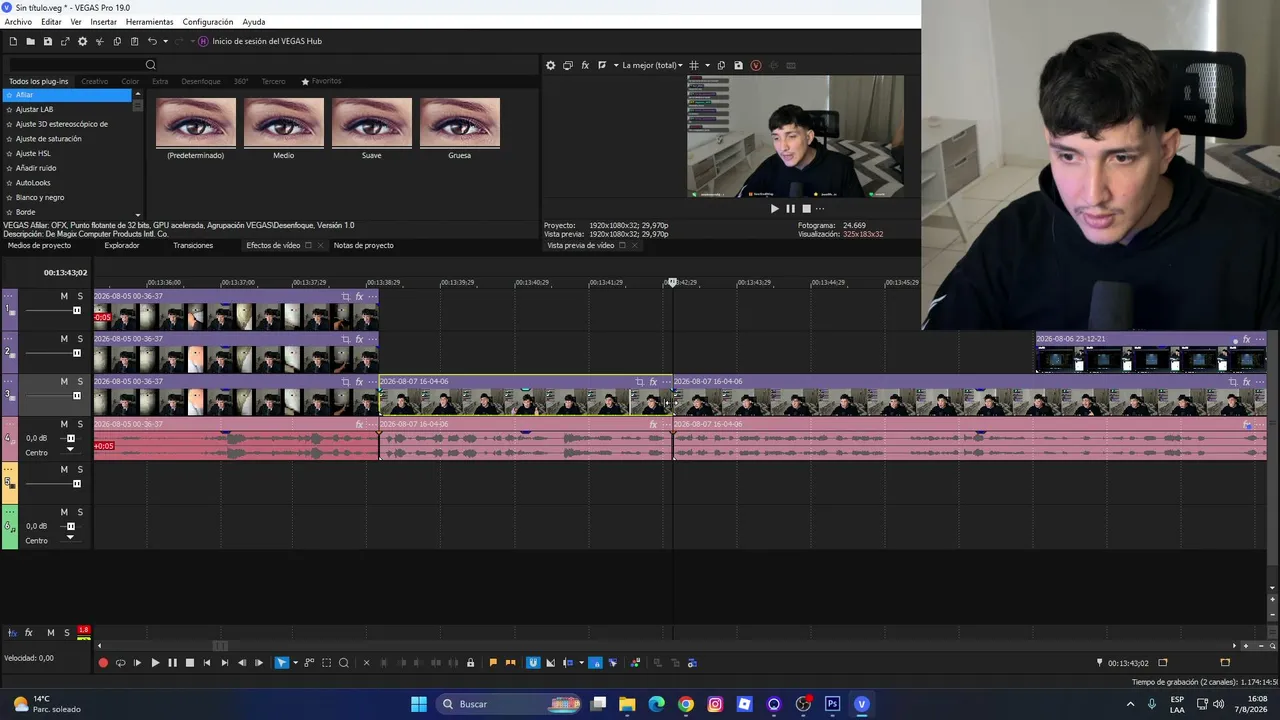Toggle loop playback in transport bar
Image resolution: width=1280 pixels, height=720 pixels.
pos(121,663)
